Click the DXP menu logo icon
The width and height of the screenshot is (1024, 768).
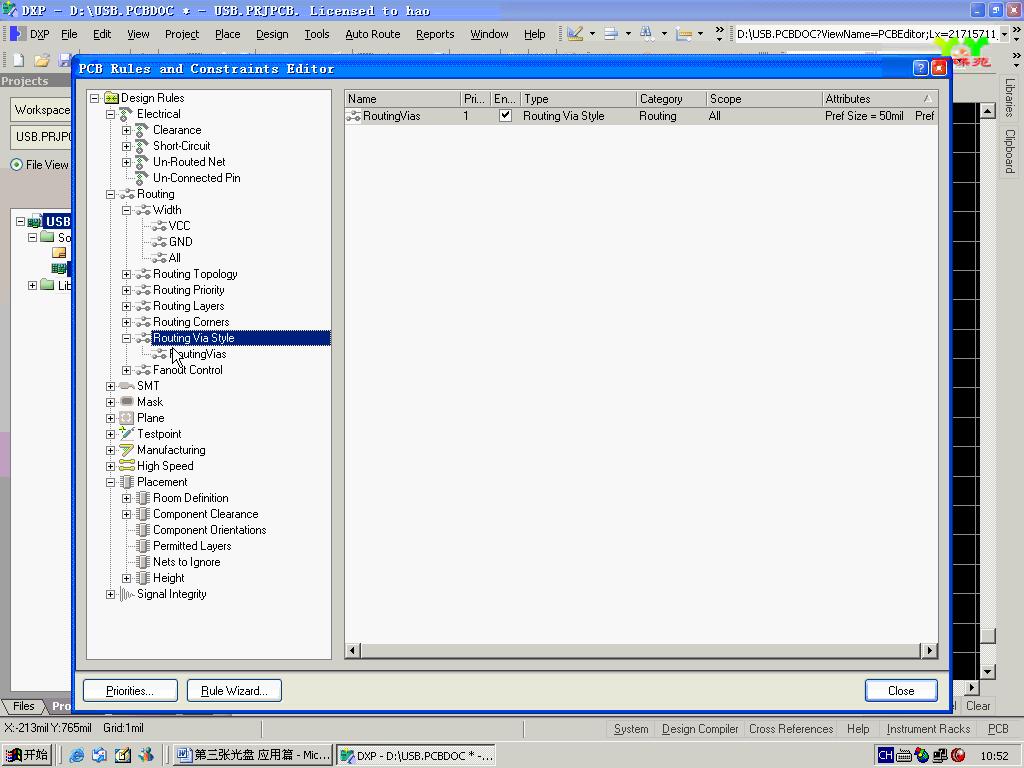click(x=18, y=34)
